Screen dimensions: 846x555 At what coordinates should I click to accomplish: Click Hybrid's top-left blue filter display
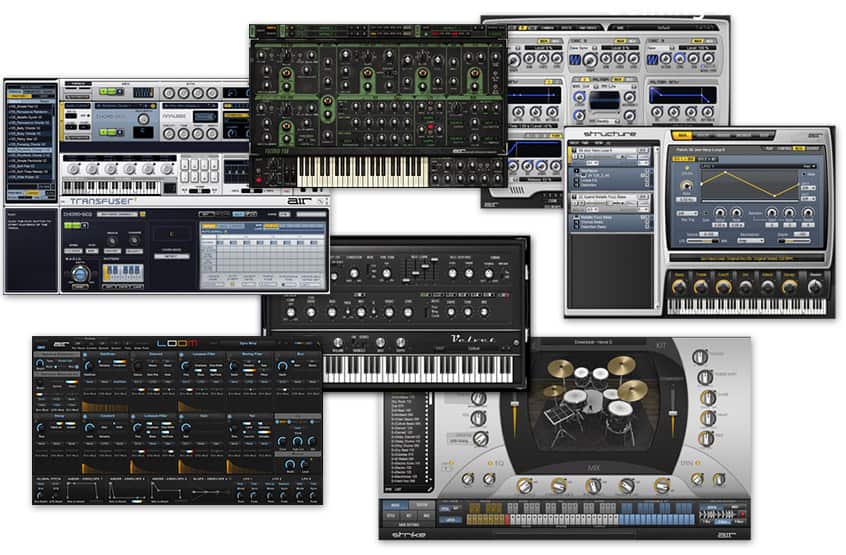tap(534, 95)
